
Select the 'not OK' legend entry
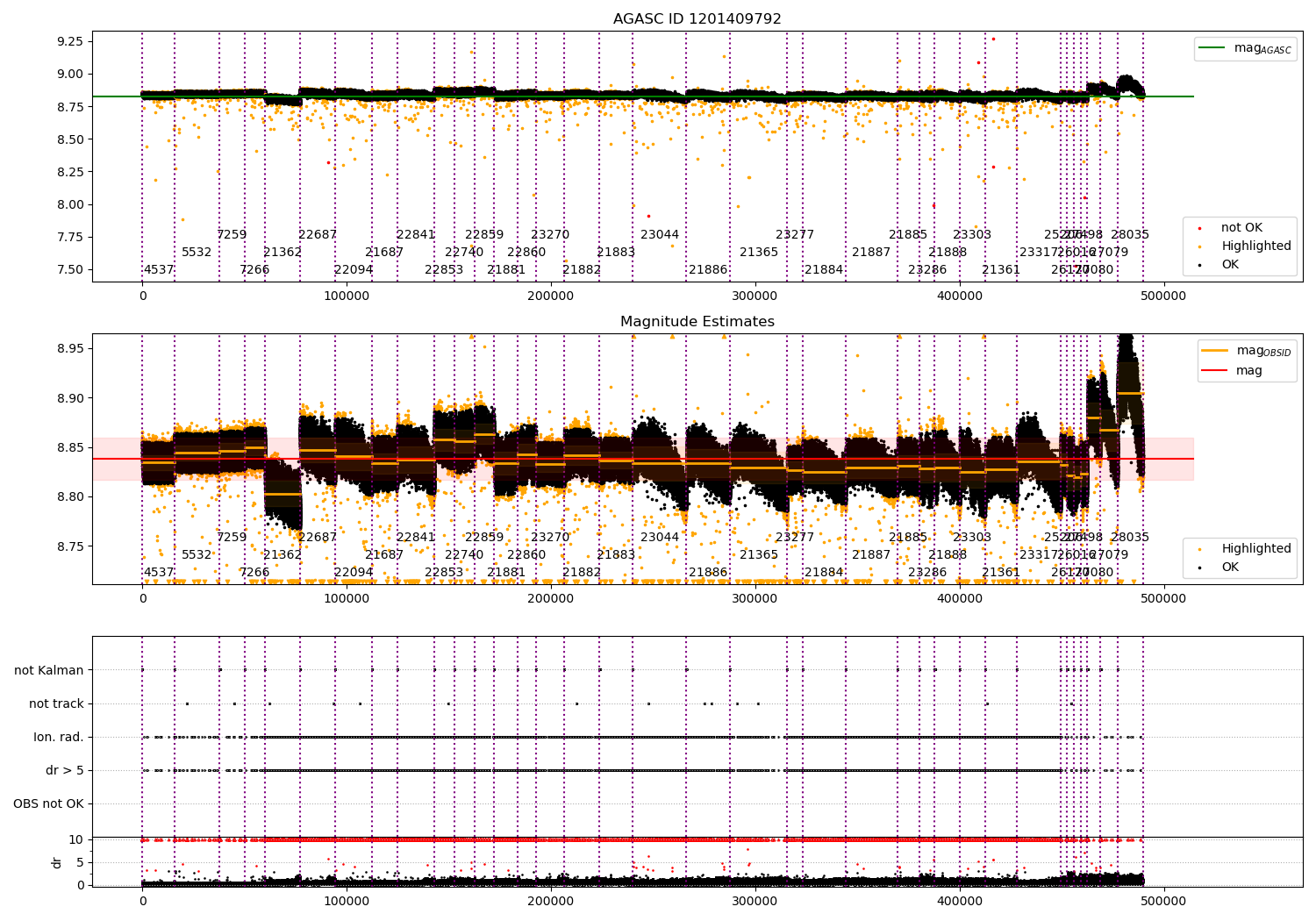(1241, 228)
